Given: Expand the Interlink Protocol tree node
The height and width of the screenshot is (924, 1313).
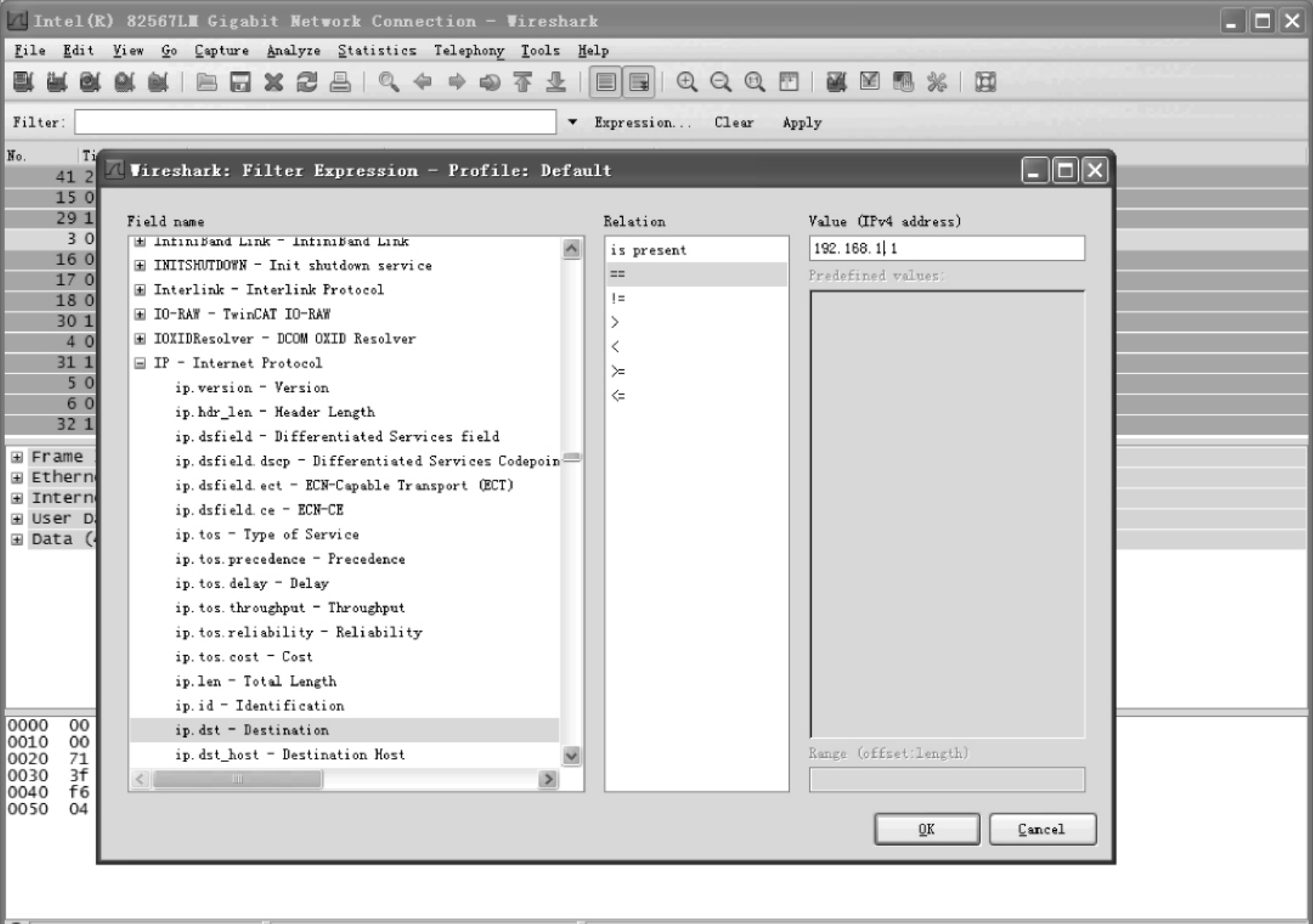Looking at the screenshot, I should tap(140, 290).
